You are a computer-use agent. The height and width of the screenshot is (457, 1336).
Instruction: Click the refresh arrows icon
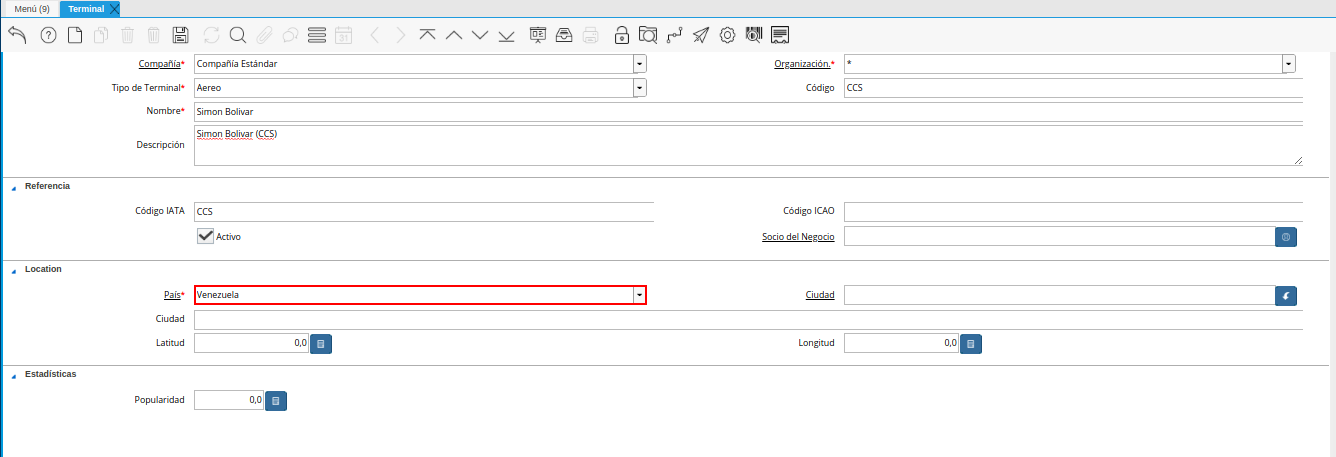(211, 35)
